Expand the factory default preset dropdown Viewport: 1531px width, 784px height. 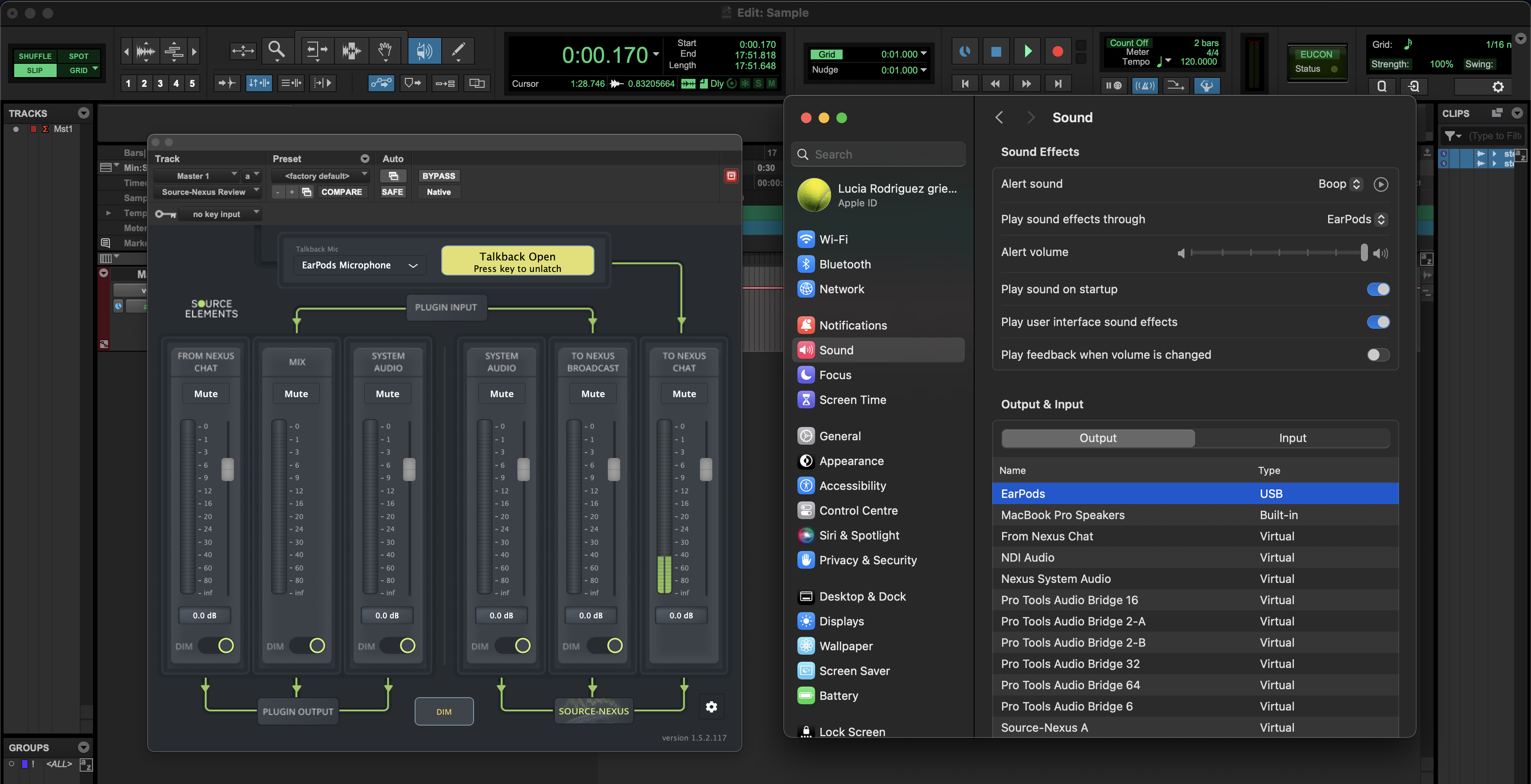[x=321, y=176]
